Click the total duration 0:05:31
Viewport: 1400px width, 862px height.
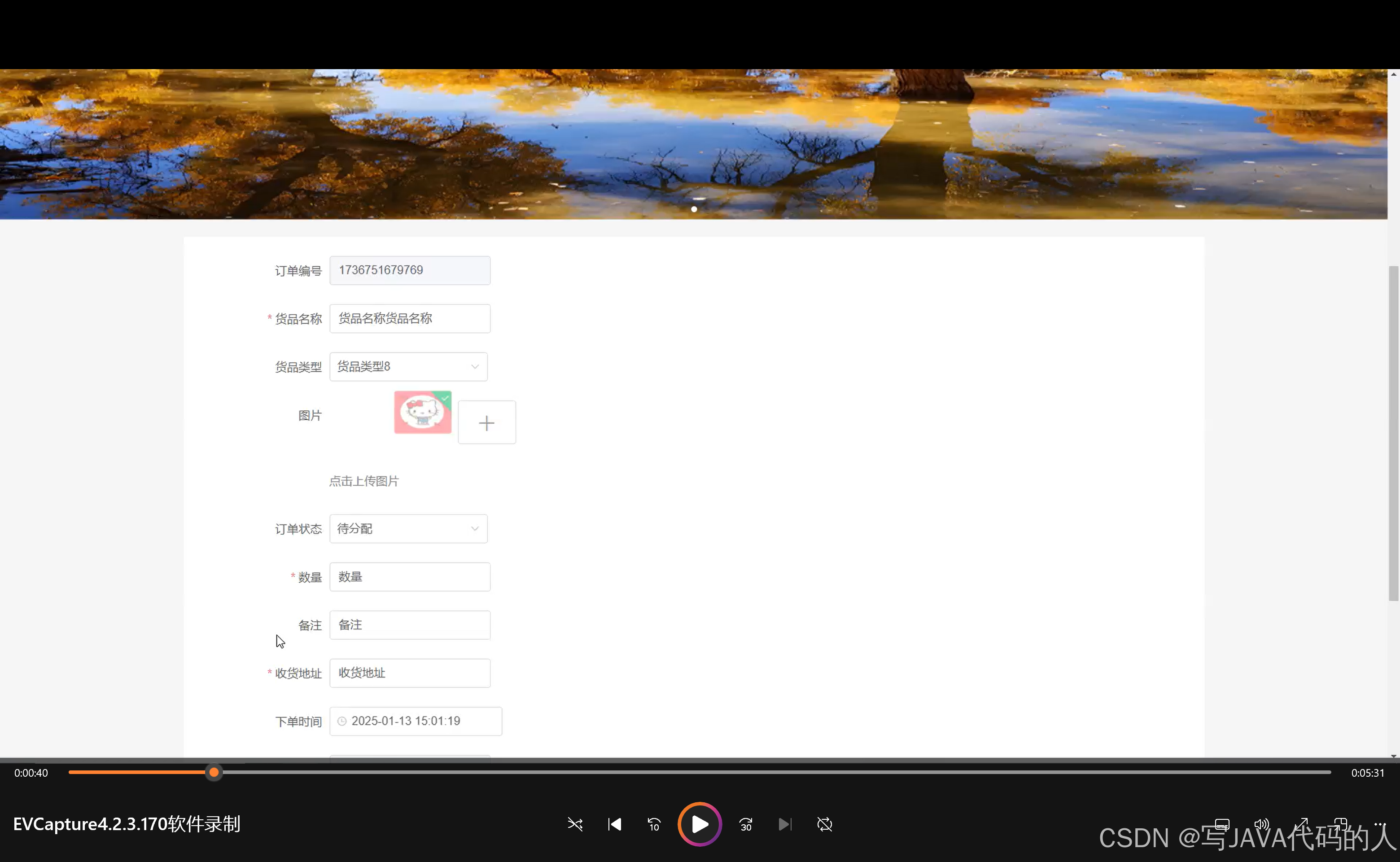[x=1368, y=773]
